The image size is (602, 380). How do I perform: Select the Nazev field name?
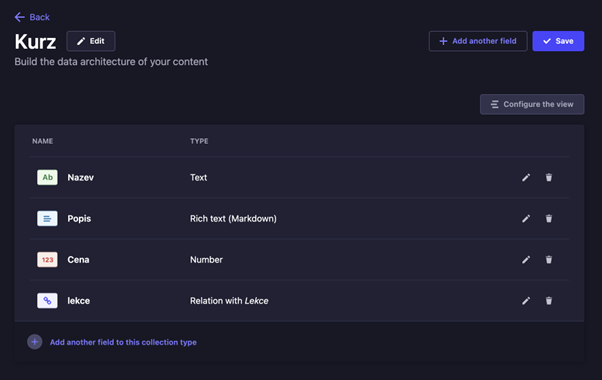[x=81, y=177]
